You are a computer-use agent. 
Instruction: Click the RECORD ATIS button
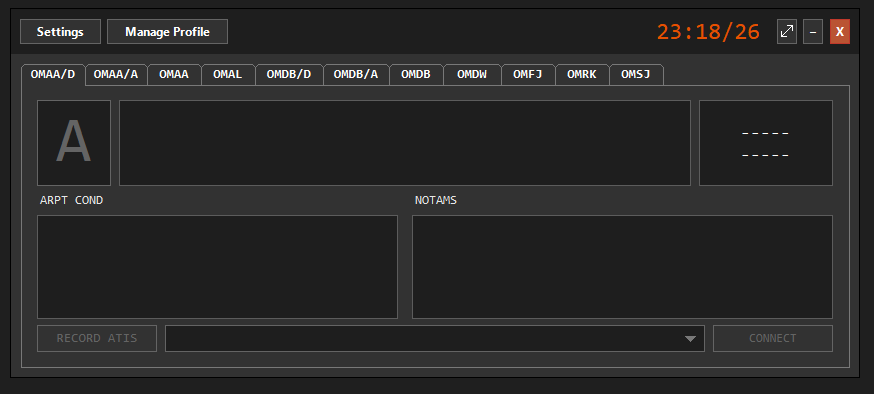tap(97, 338)
